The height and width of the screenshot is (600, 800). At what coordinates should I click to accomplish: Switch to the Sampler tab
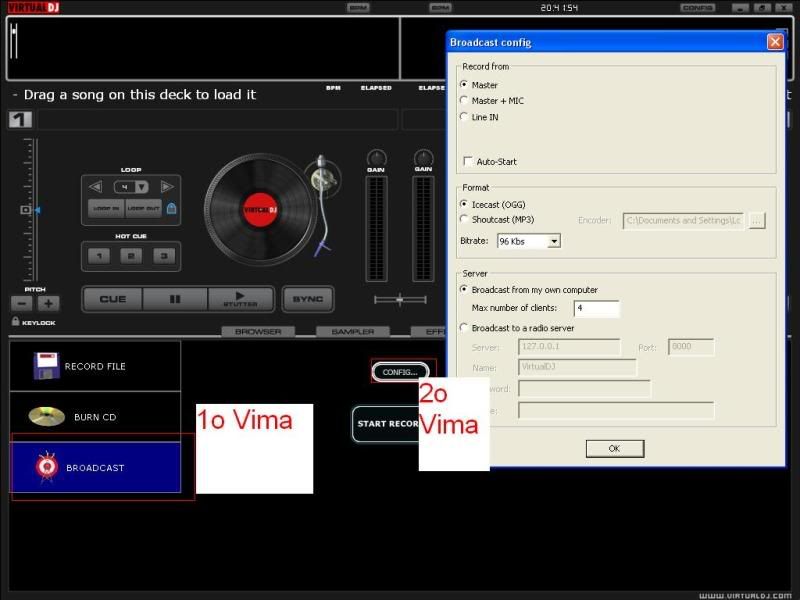353,331
